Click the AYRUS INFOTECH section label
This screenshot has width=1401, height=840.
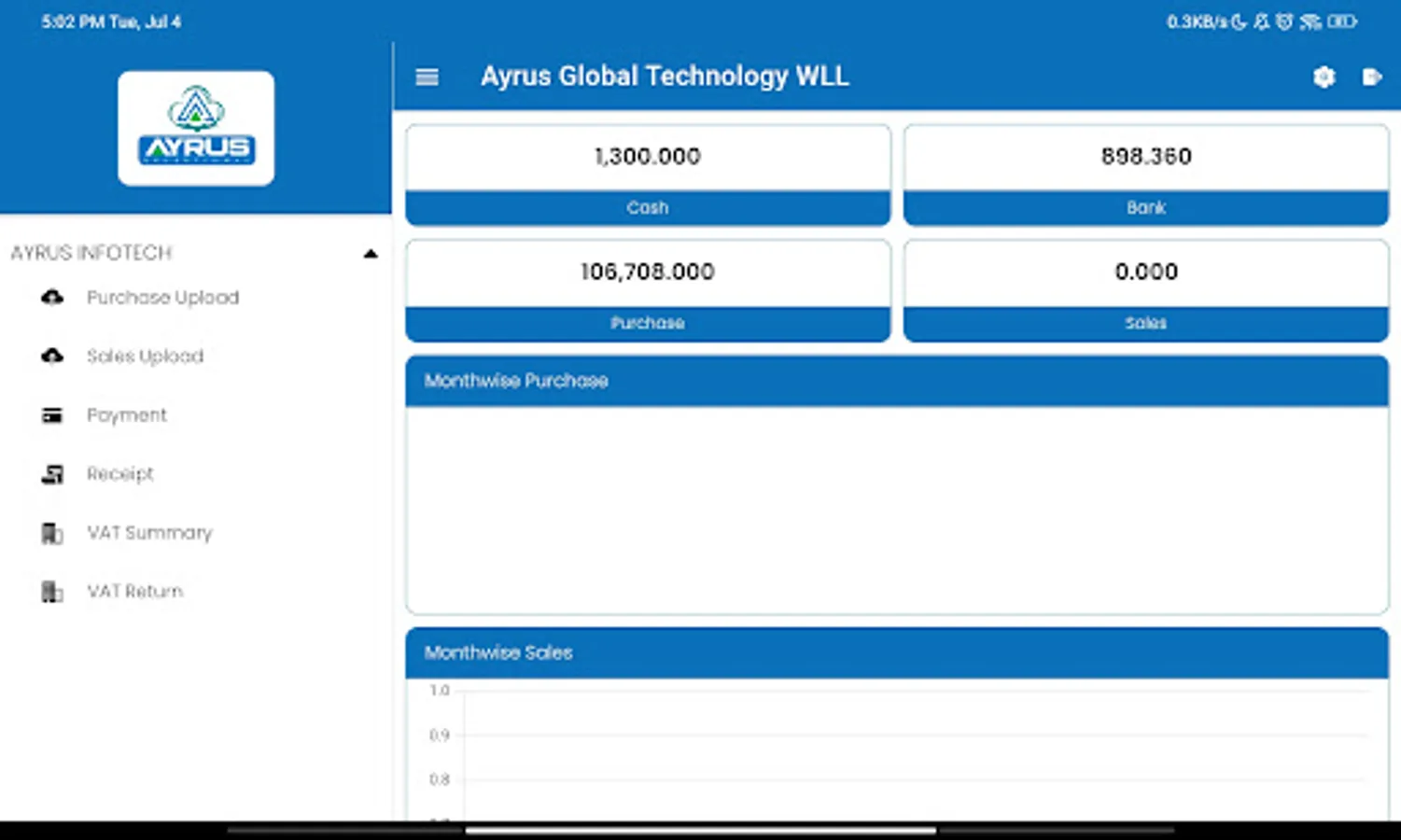click(x=91, y=253)
